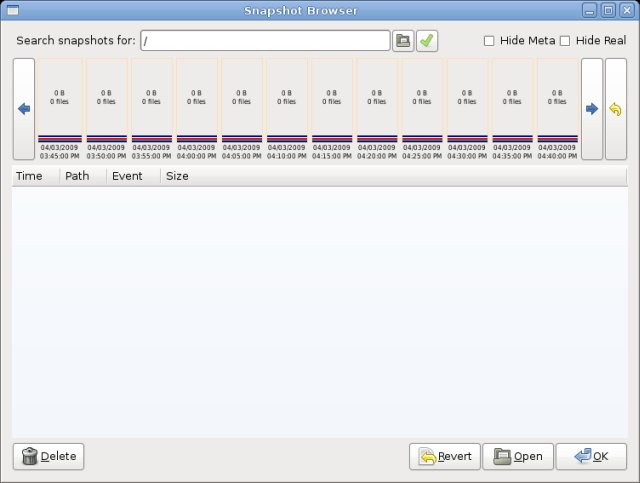Viewport: 640px width, 483px height.
Task: Click the Revert button
Action: [445, 456]
